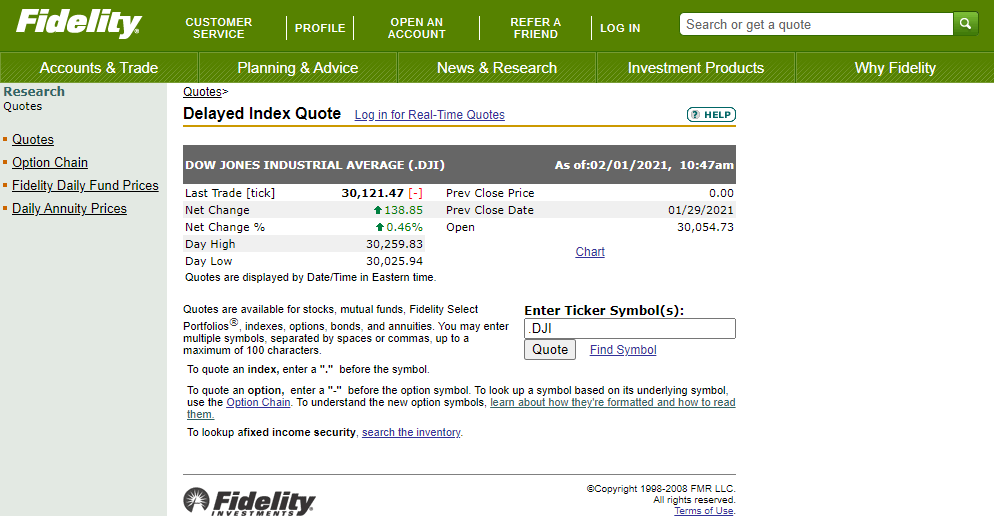Open Why Fidelity menu

pyautogui.click(x=894, y=68)
